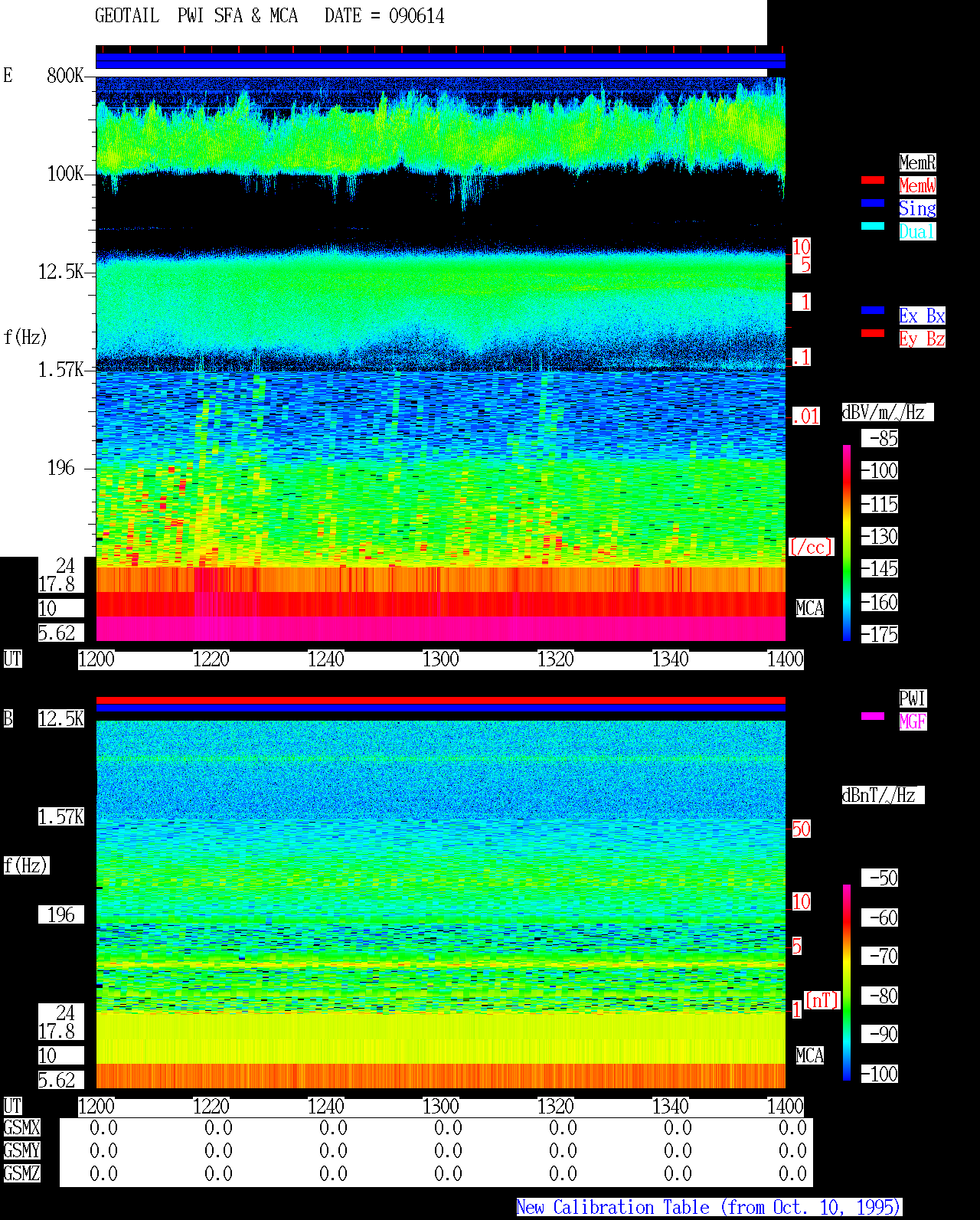Select the MemR legend label
Viewport: 980px width, 1220px height.
click(x=917, y=162)
